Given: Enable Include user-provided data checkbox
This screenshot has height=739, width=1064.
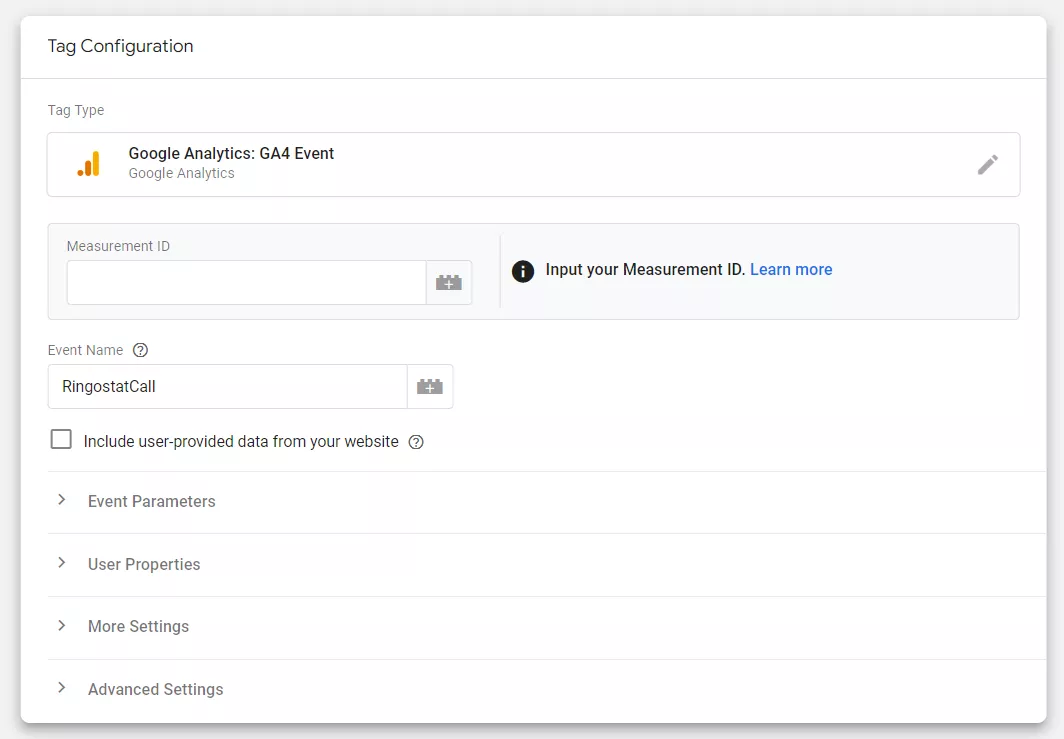Looking at the screenshot, I should (x=61, y=439).
